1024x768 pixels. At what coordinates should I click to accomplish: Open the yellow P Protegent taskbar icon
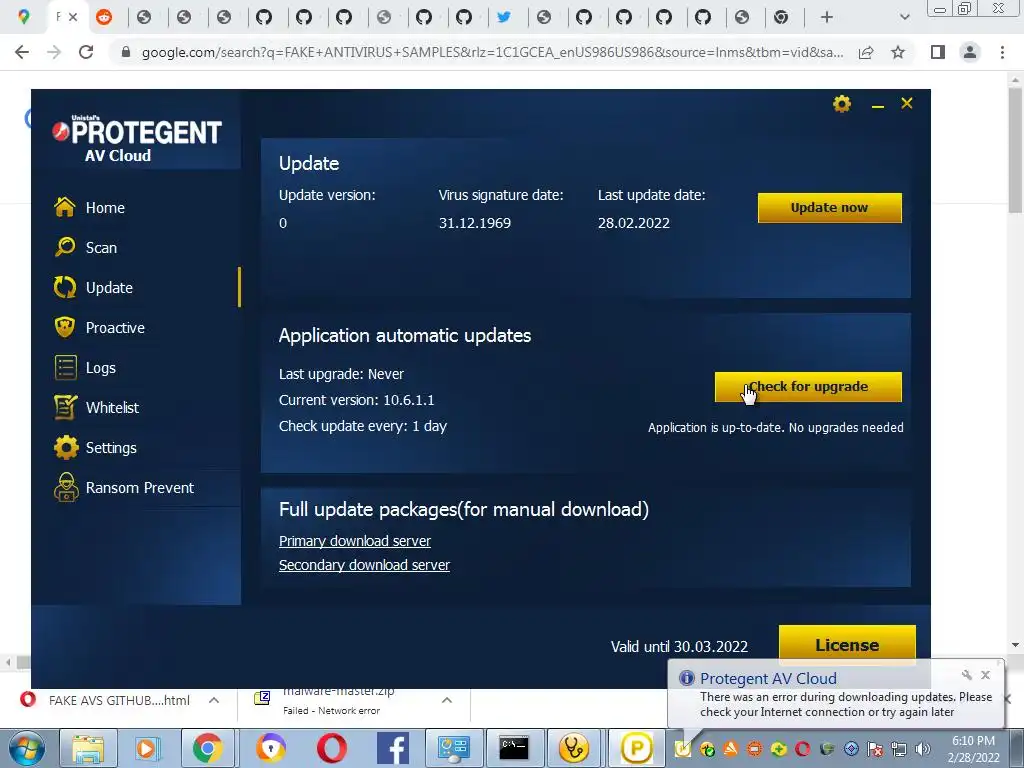click(x=636, y=748)
